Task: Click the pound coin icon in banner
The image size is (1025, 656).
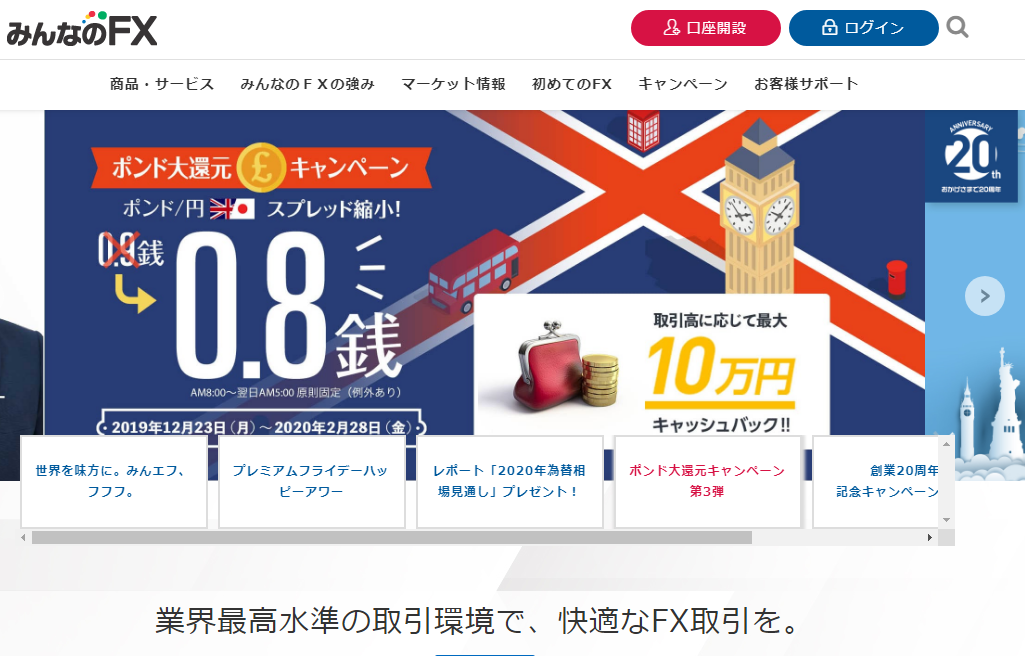Action: pyautogui.click(x=261, y=167)
